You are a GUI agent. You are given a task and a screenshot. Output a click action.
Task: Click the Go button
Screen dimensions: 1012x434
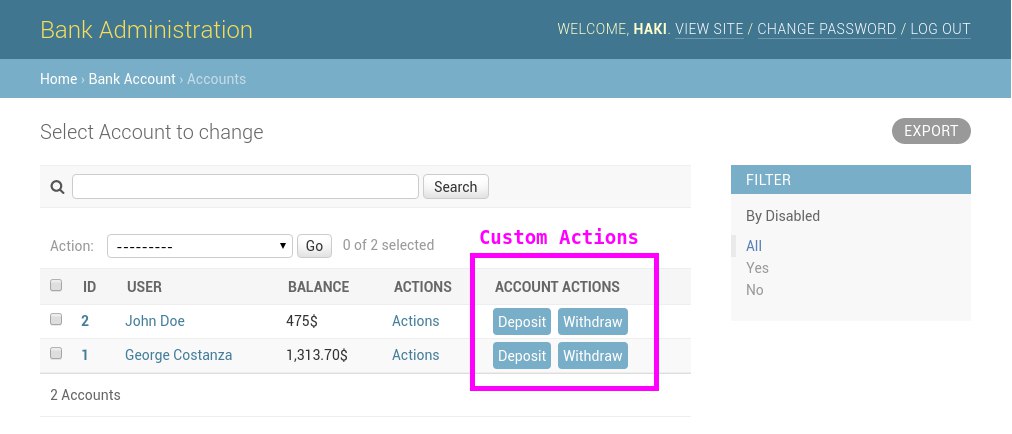314,246
